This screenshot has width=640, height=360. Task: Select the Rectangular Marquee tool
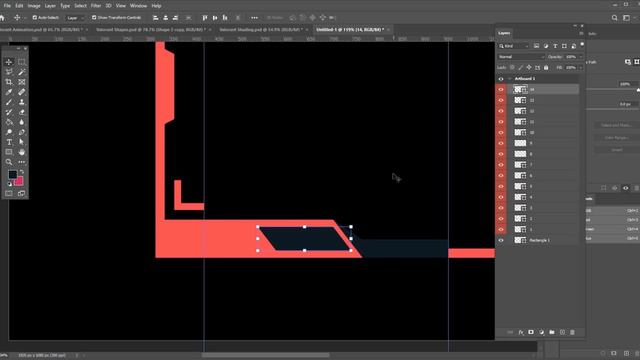click(x=22, y=62)
